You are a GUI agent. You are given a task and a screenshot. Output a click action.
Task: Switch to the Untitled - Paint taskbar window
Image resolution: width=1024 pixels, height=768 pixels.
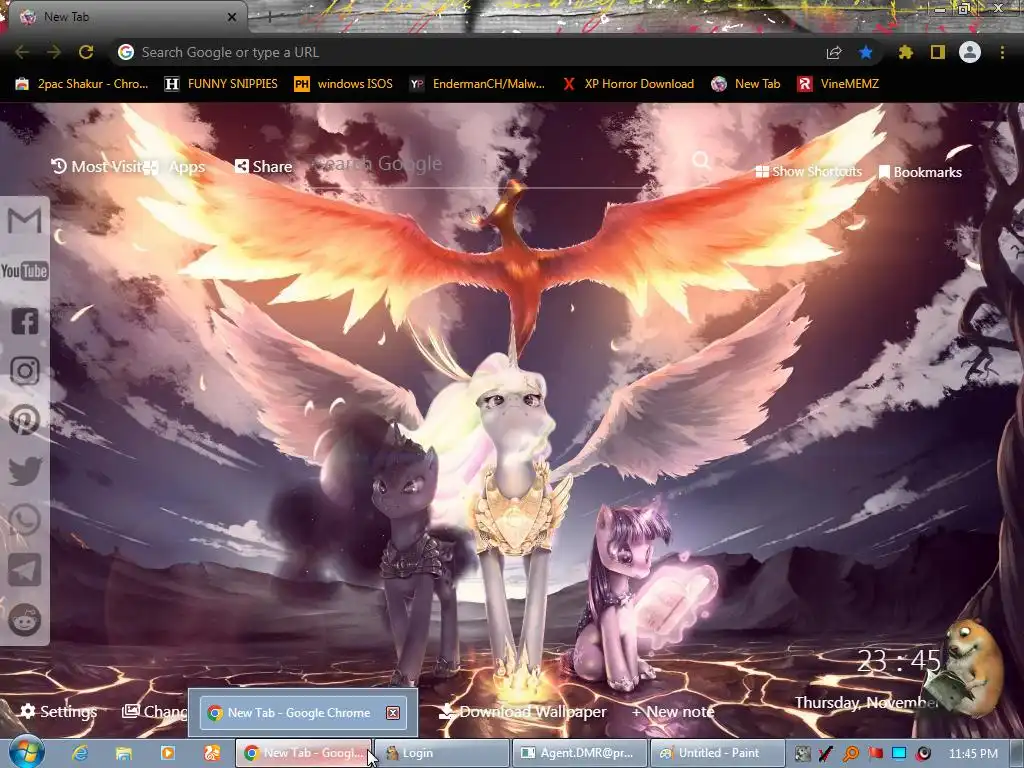(x=718, y=753)
